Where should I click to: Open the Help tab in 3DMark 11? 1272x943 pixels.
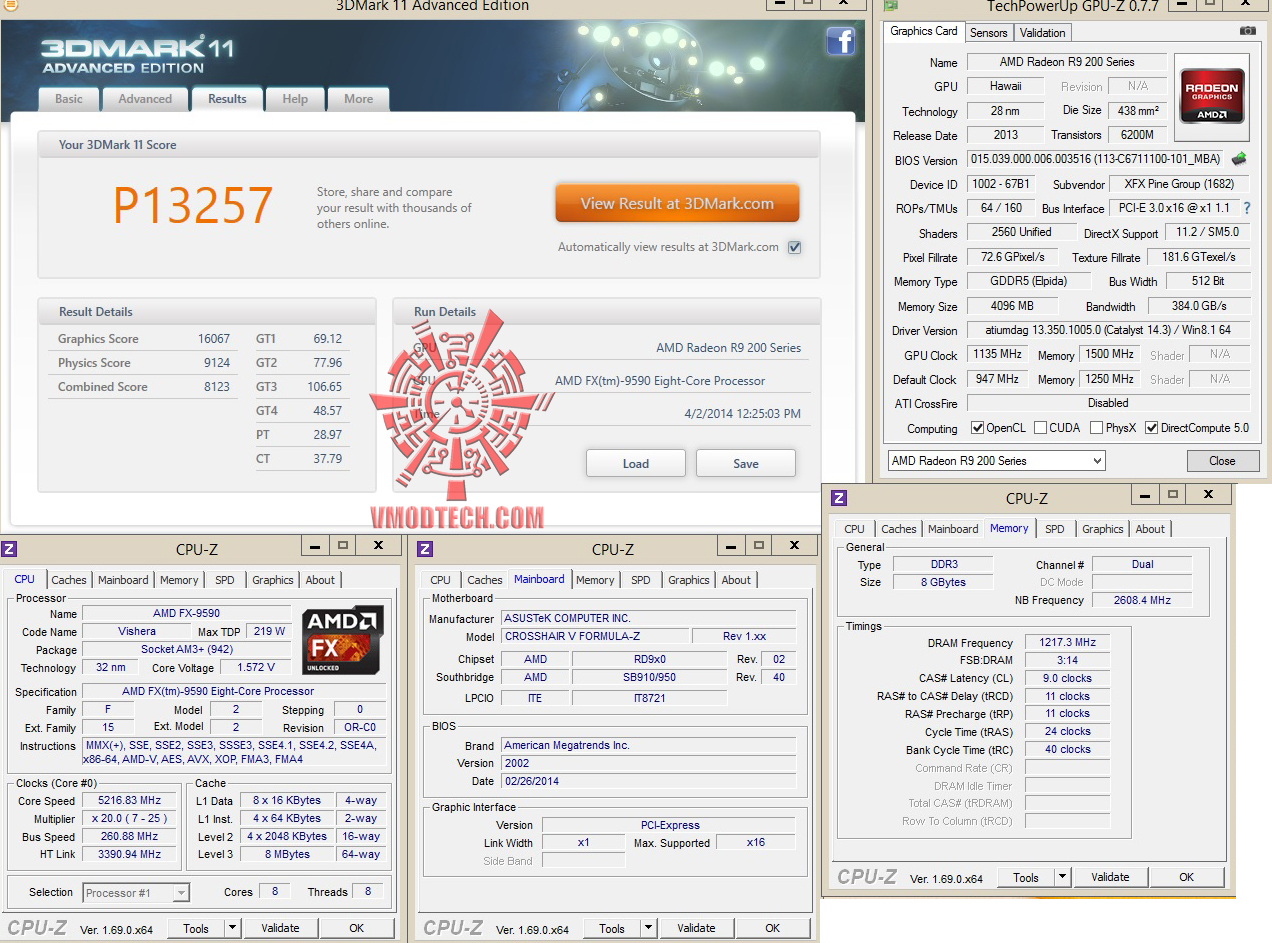tap(295, 99)
